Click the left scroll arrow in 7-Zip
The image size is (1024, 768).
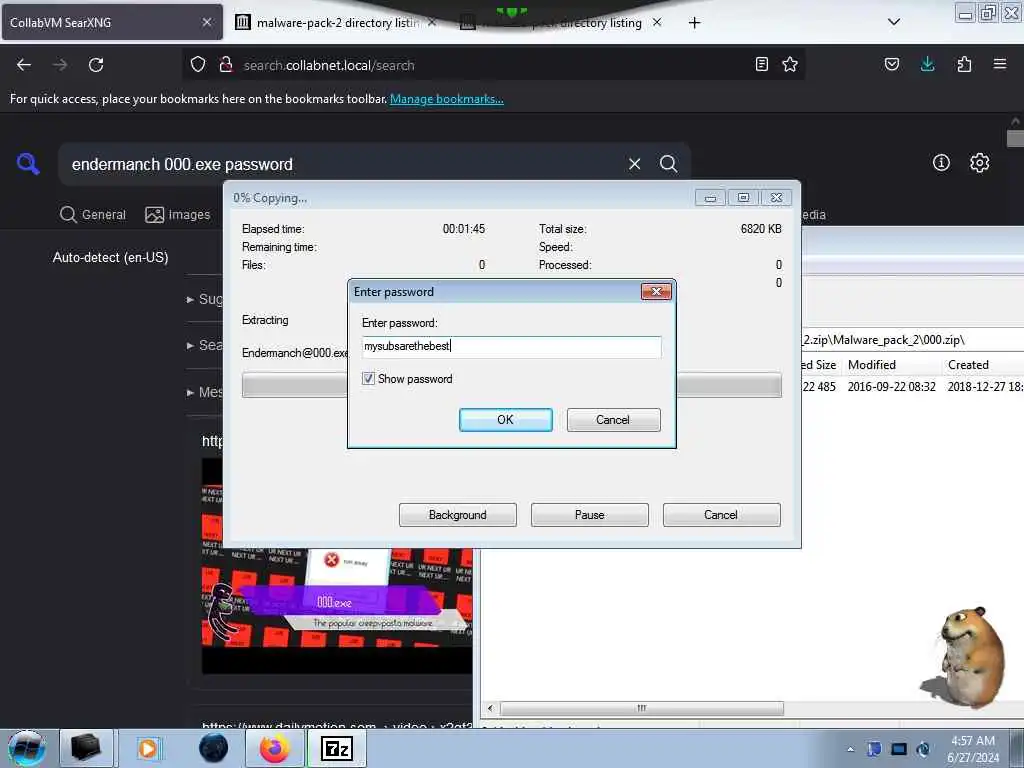click(490, 708)
